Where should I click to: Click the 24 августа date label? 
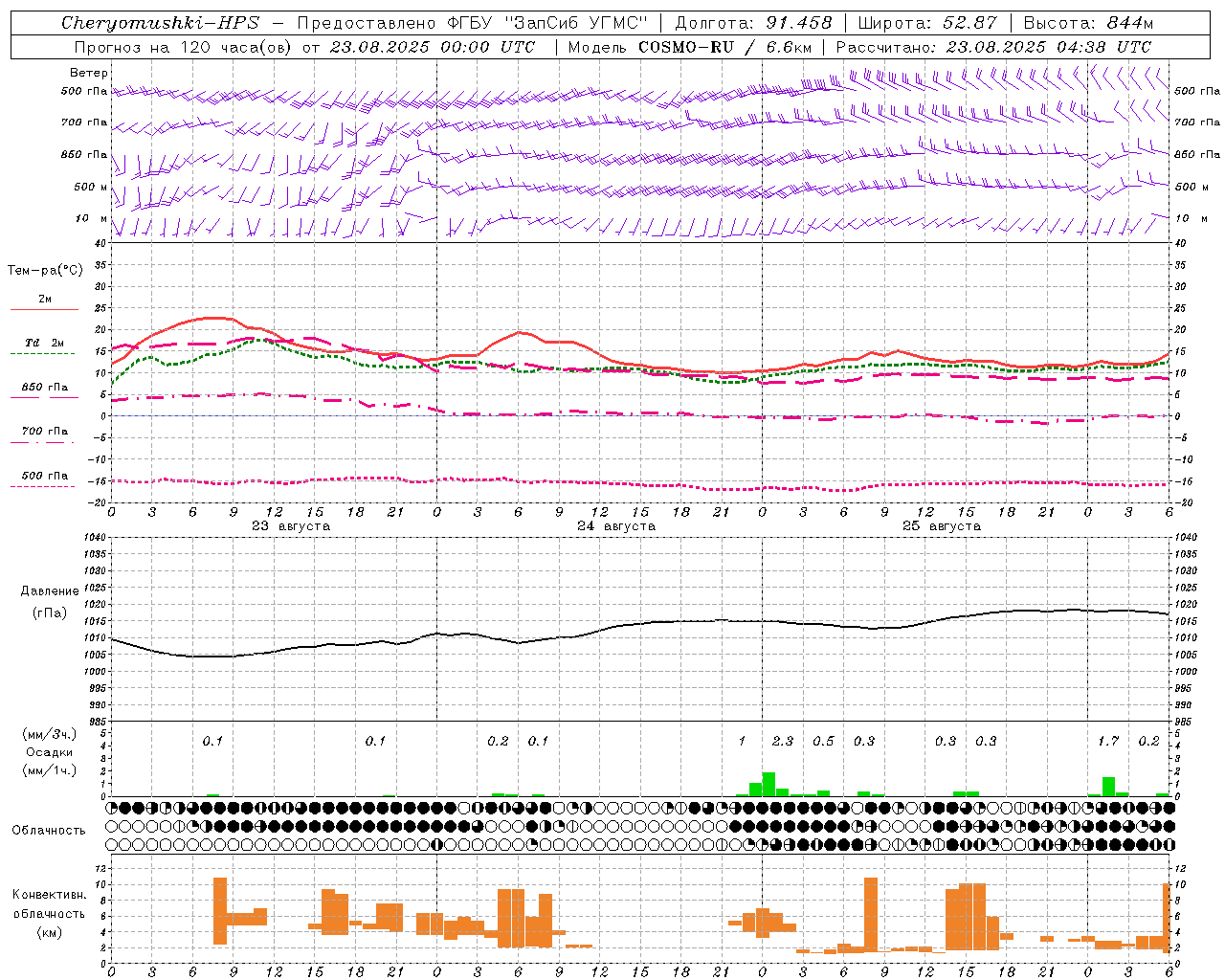coord(616,526)
